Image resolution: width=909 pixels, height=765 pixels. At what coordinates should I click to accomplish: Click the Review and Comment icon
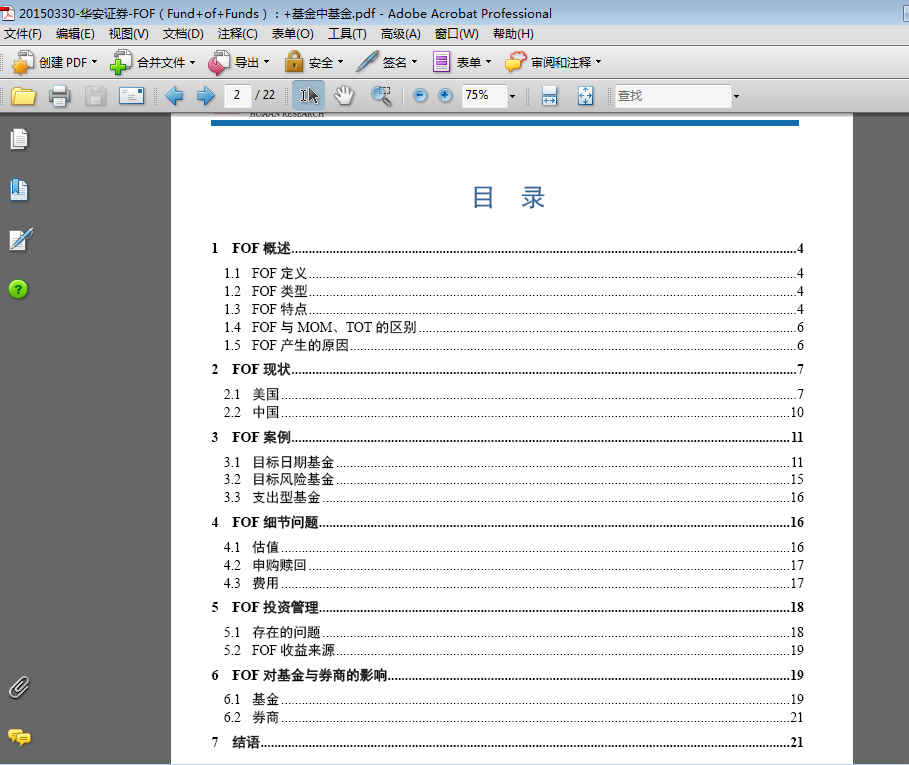(515, 61)
